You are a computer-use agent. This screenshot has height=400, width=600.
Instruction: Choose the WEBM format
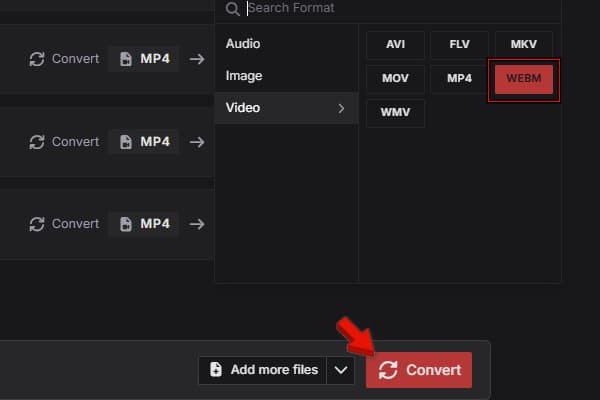click(x=524, y=79)
